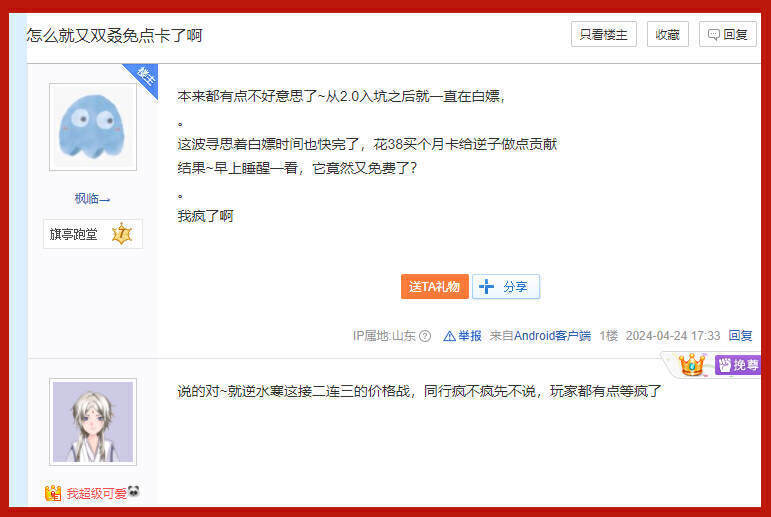771x517 pixels.
Task: Open the 枫临→ username profile link
Action: (92, 199)
